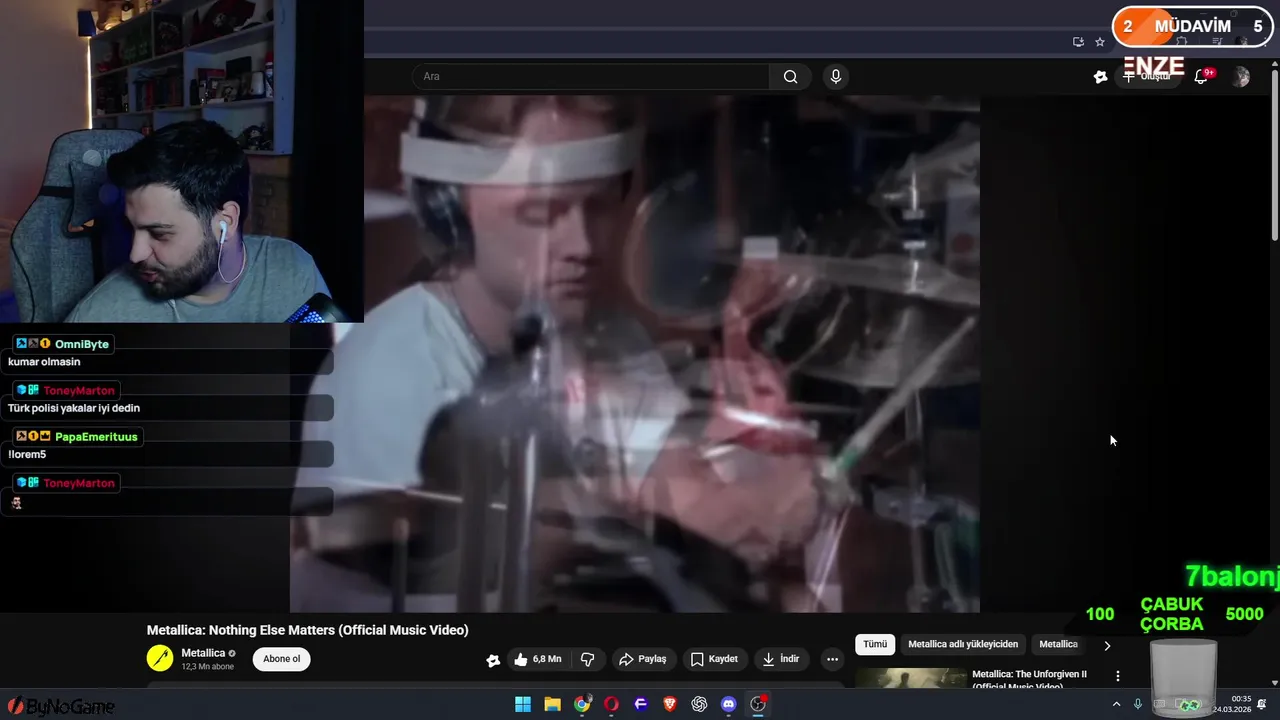Open The Unforgiven II video title

[1029, 680]
